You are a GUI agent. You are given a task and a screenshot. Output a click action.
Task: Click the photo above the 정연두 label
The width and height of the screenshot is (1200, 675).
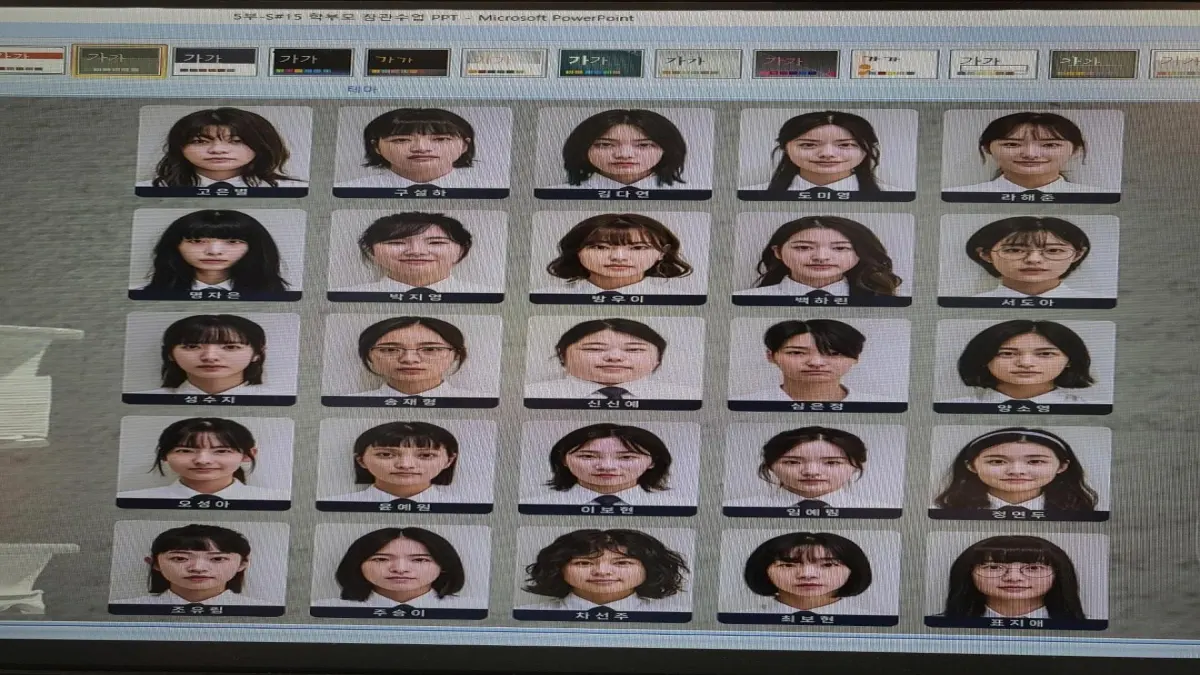point(1020,468)
